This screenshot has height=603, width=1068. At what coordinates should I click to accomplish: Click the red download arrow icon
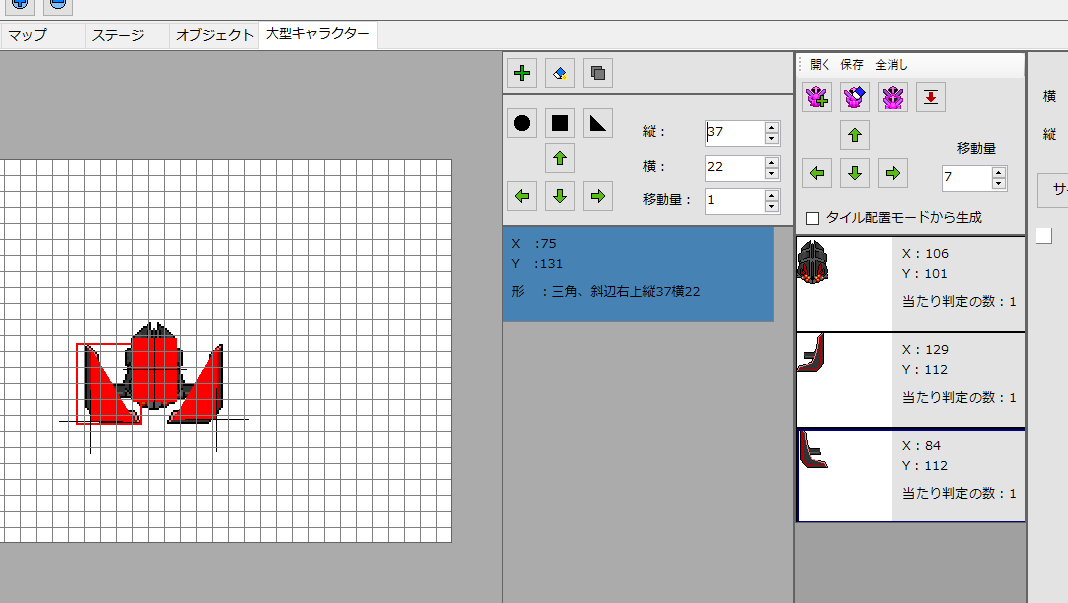931,97
